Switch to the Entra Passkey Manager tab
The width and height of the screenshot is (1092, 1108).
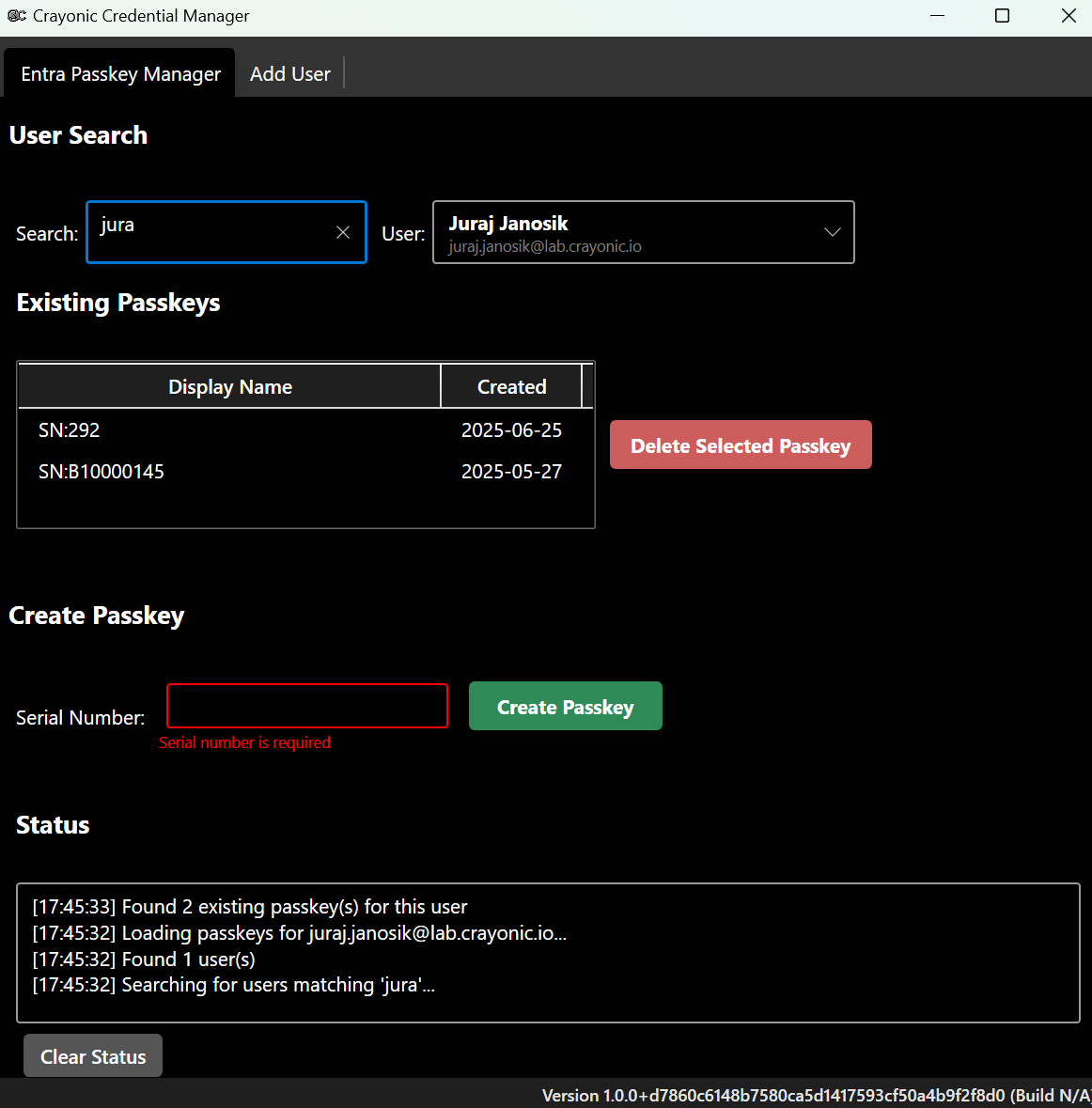pyautogui.click(x=120, y=74)
